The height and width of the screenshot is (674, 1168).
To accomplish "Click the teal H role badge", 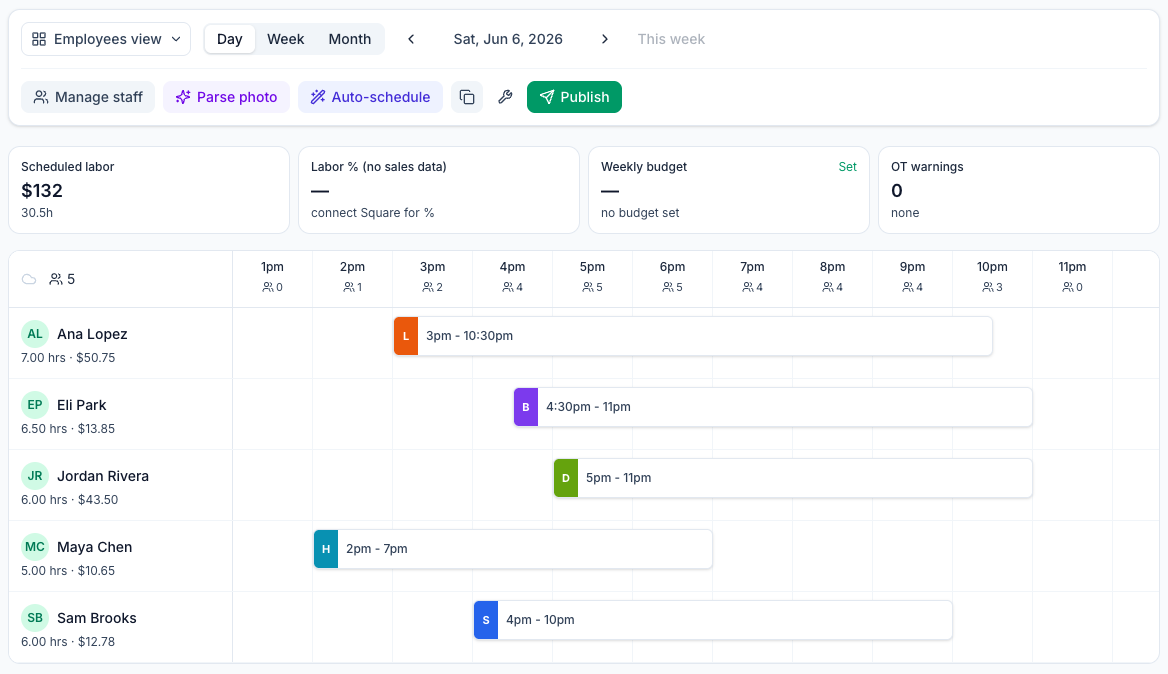I will 326,549.
